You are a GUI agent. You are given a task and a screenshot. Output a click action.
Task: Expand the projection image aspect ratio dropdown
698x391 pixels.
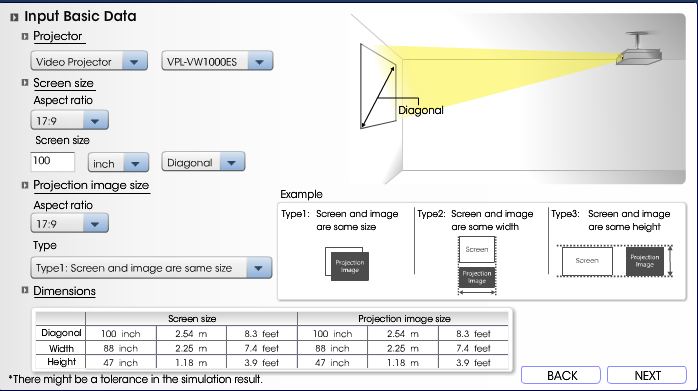[69, 223]
